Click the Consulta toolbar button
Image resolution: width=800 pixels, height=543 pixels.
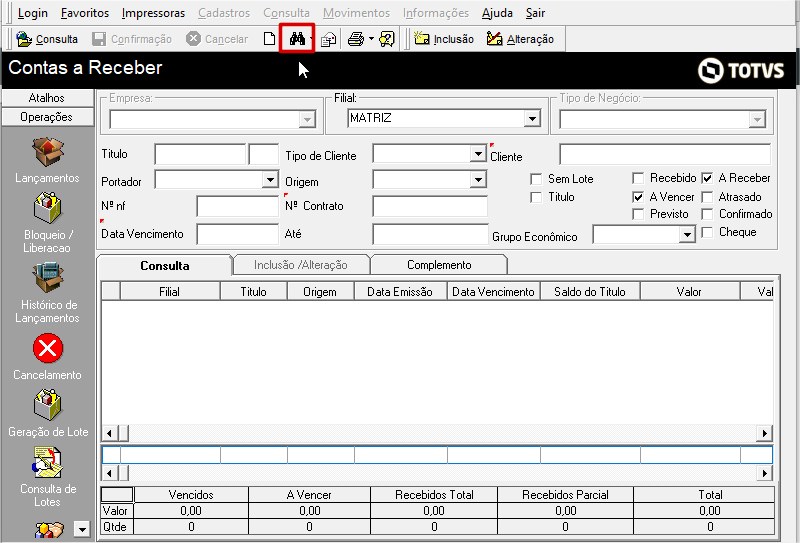coord(47,39)
